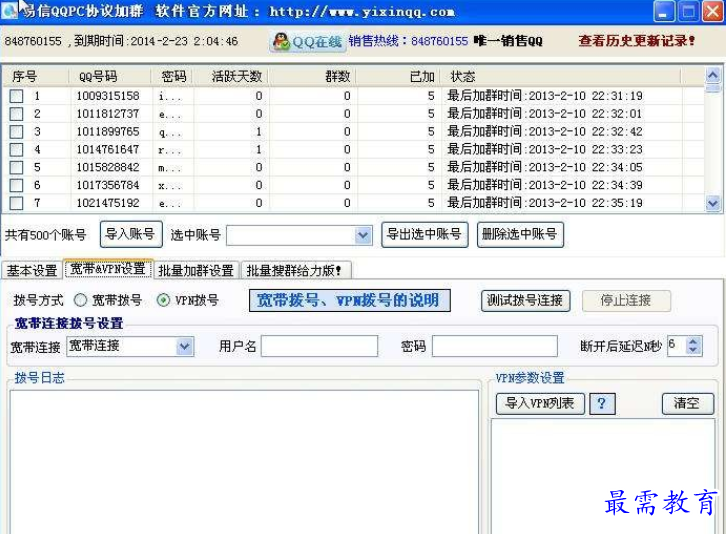Viewport: 726px width, 534px height.
Task: Tick checkbox for row 3 account 1011899765
Action: 16,132
